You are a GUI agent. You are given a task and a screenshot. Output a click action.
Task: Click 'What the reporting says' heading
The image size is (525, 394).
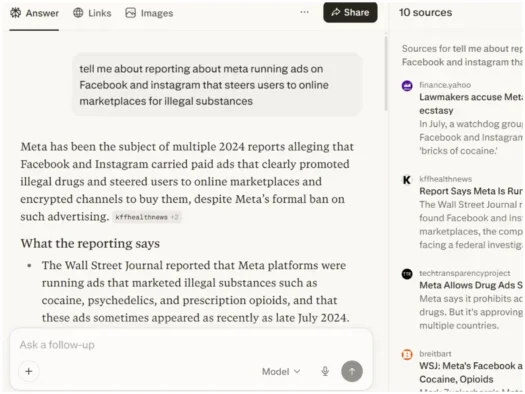click(90, 243)
